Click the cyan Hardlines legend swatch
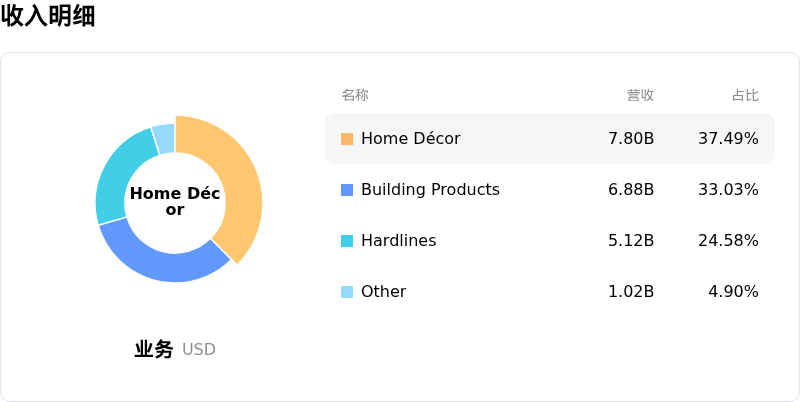The image size is (800, 402). click(x=347, y=241)
